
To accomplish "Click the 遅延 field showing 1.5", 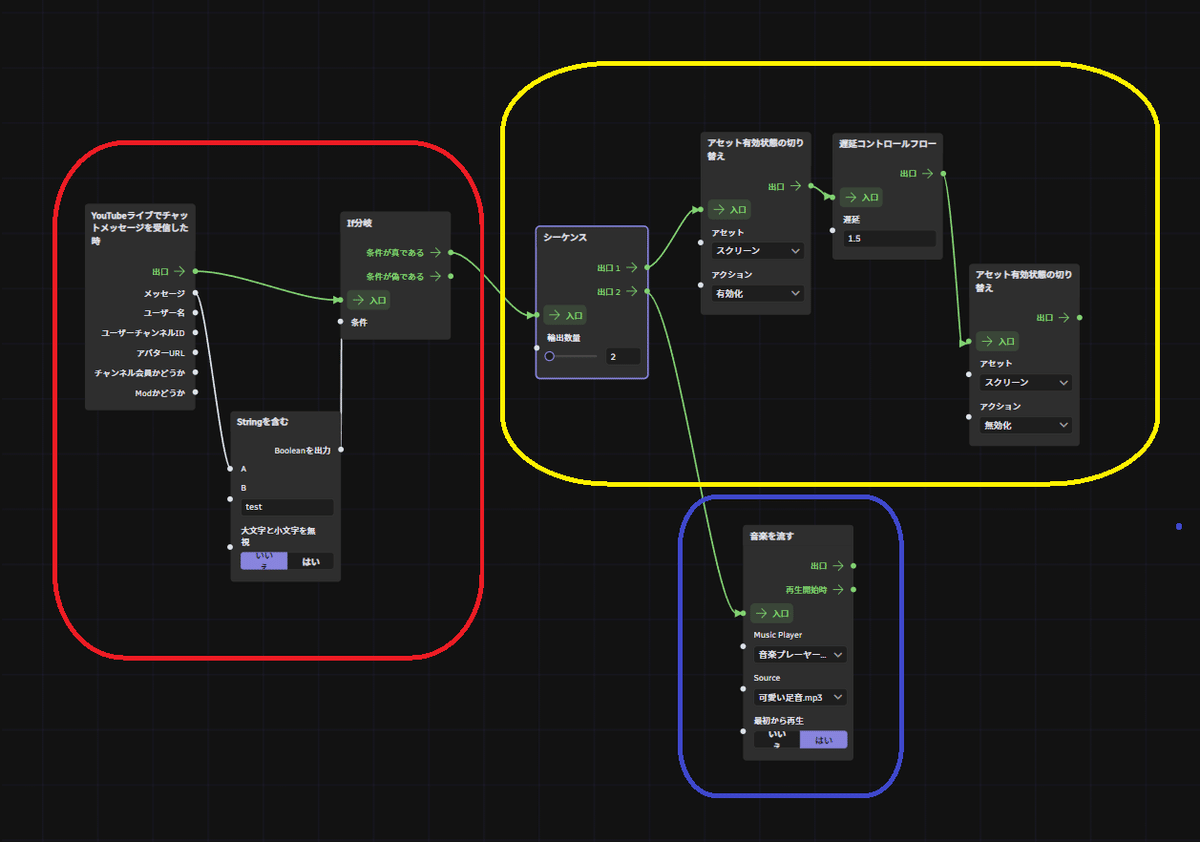I will [889, 239].
